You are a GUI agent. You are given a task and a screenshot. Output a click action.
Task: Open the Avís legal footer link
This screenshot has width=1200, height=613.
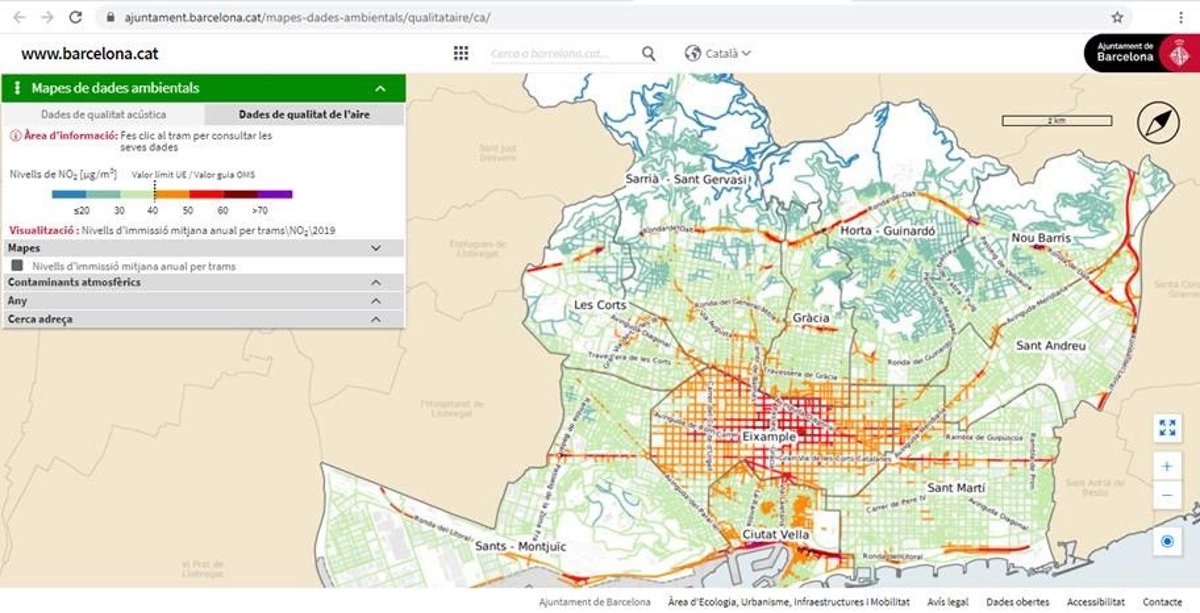point(947,602)
